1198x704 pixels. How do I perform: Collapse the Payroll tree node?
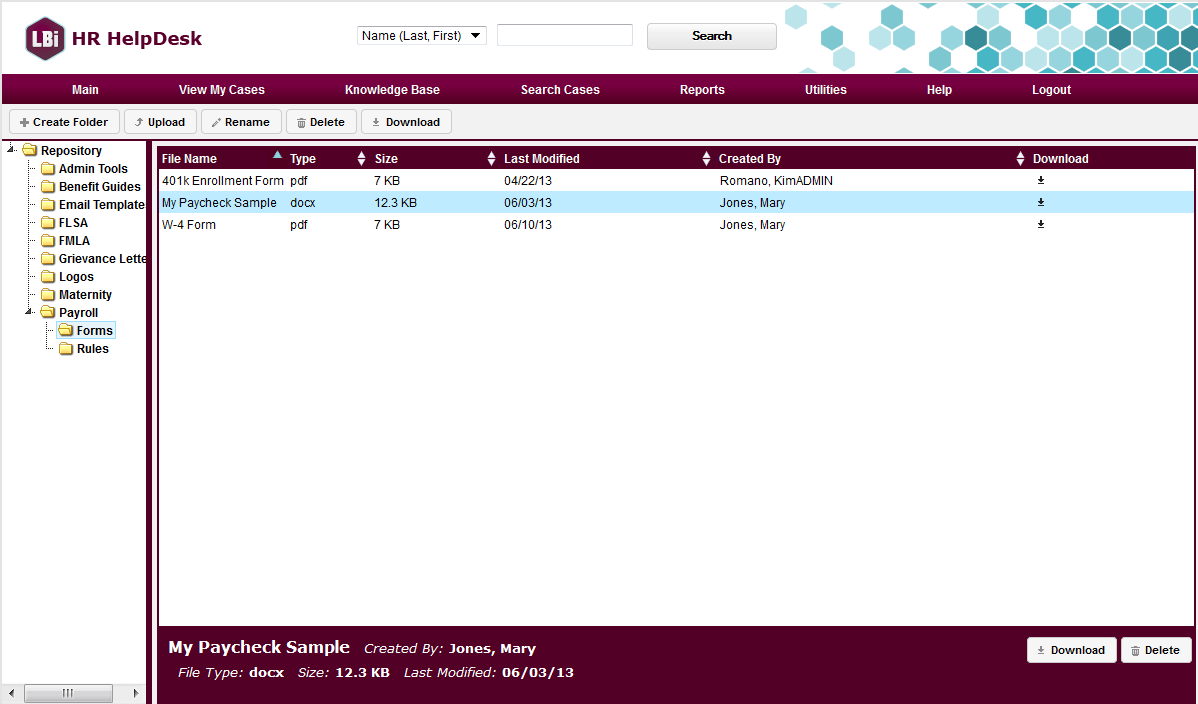[x=29, y=311]
